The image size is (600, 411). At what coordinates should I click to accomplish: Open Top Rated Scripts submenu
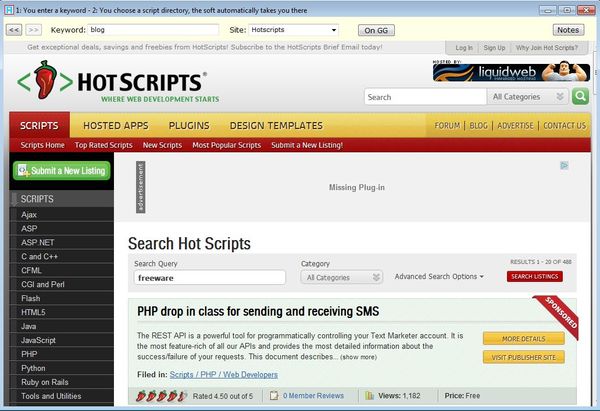point(103,145)
